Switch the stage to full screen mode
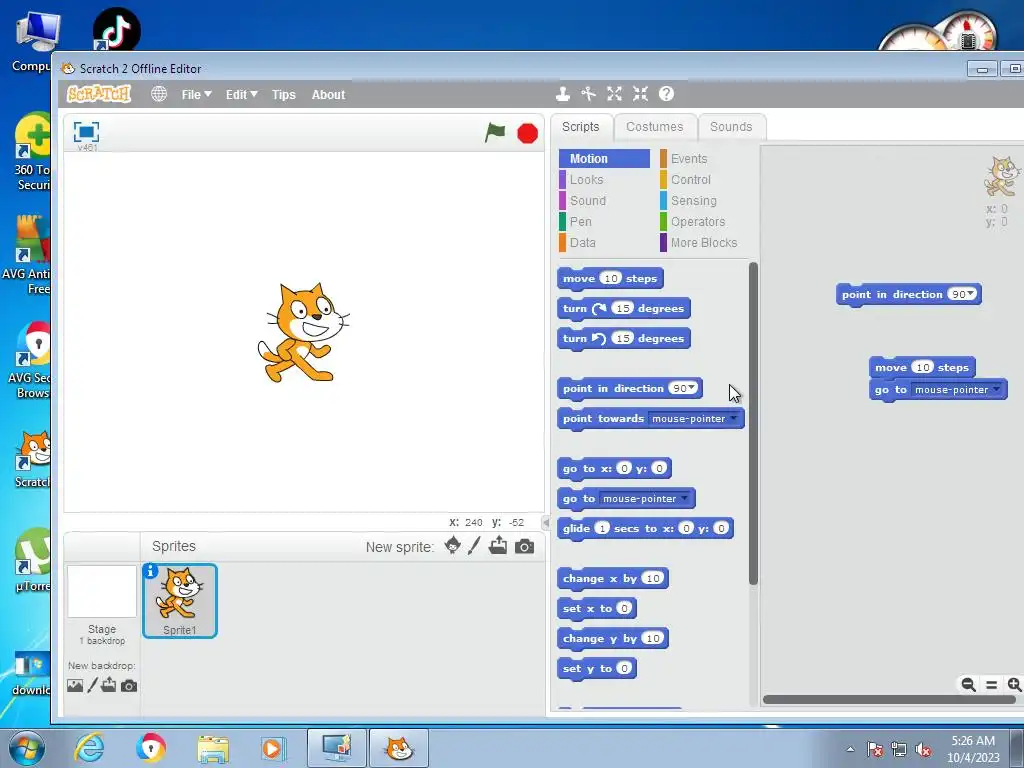Screen dimensions: 1024x768 [86, 132]
